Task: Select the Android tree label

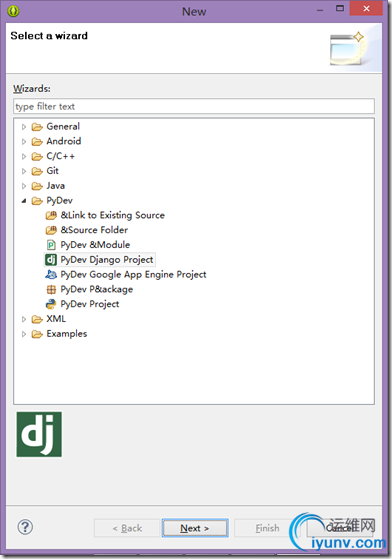Action: point(64,141)
